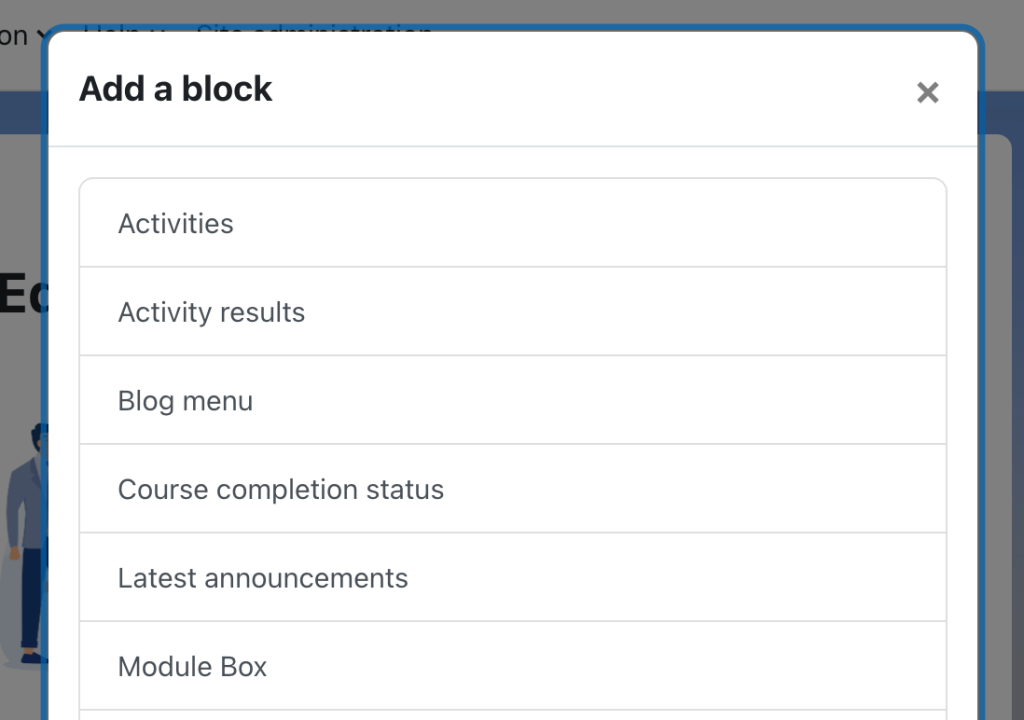The width and height of the screenshot is (1024, 720).
Task: Choose Course completion status from the list
Action: coord(281,489)
